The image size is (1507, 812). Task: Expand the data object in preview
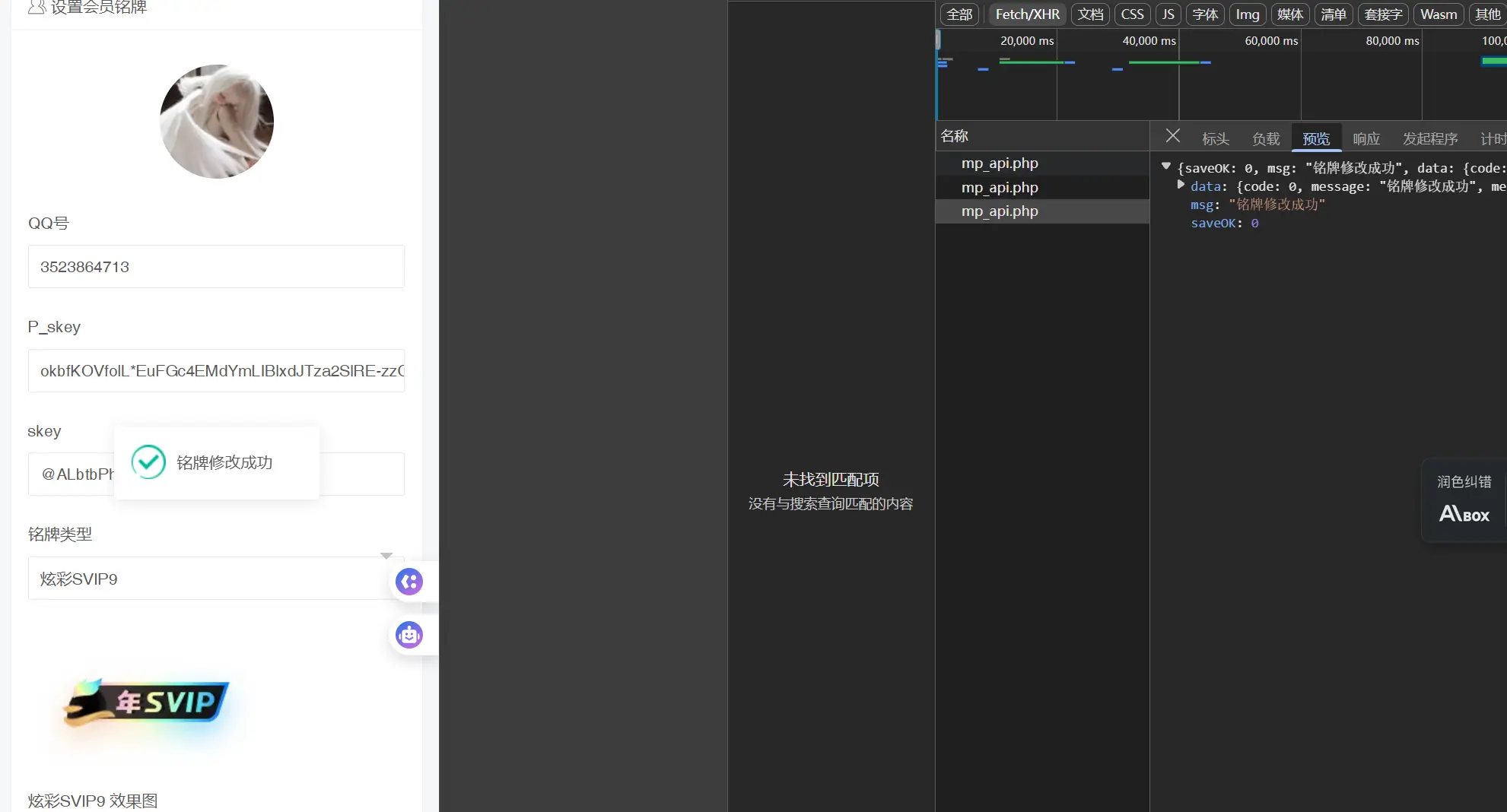tap(1181, 186)
